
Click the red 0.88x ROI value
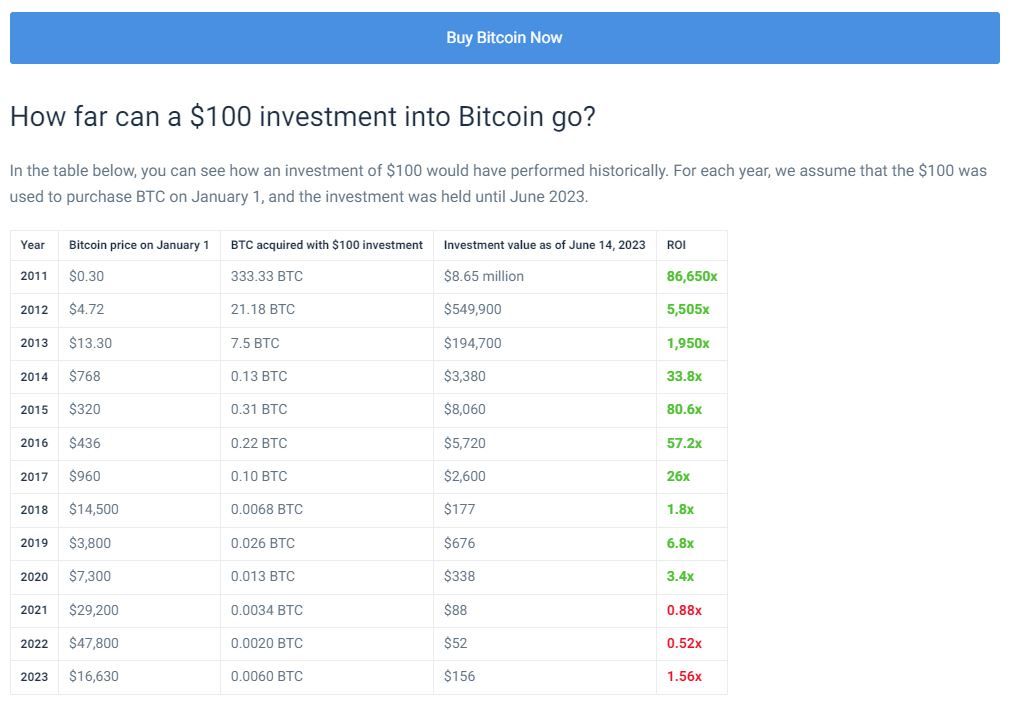684,610
